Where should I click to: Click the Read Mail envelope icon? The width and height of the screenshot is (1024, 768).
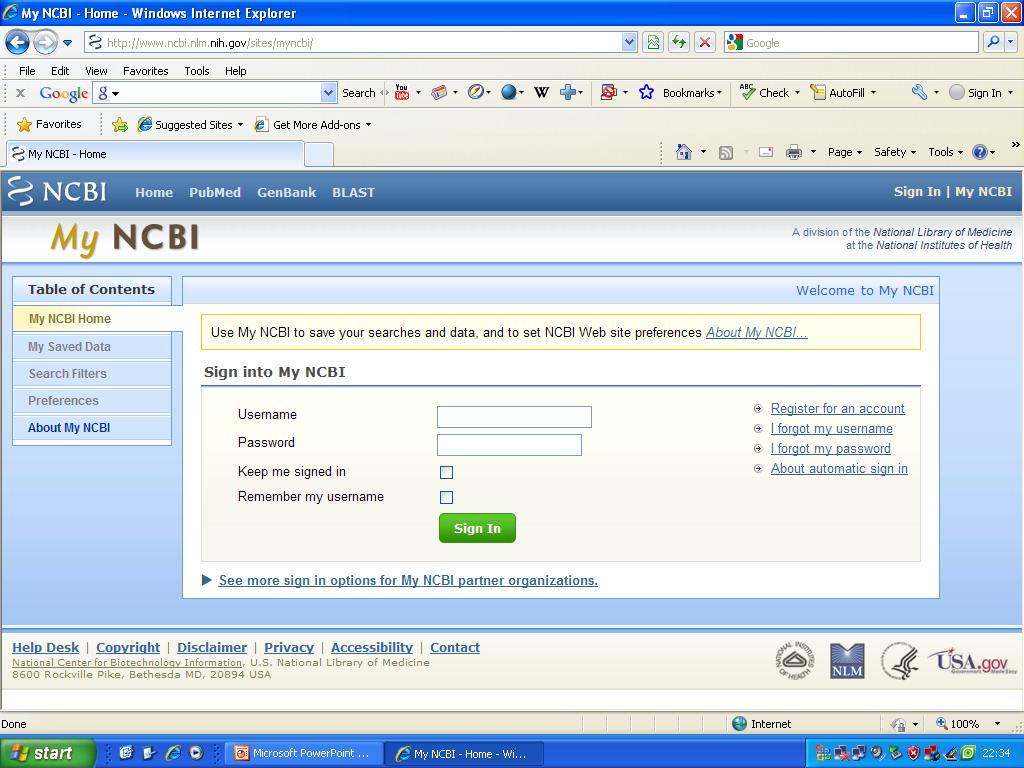coord(766,152)
